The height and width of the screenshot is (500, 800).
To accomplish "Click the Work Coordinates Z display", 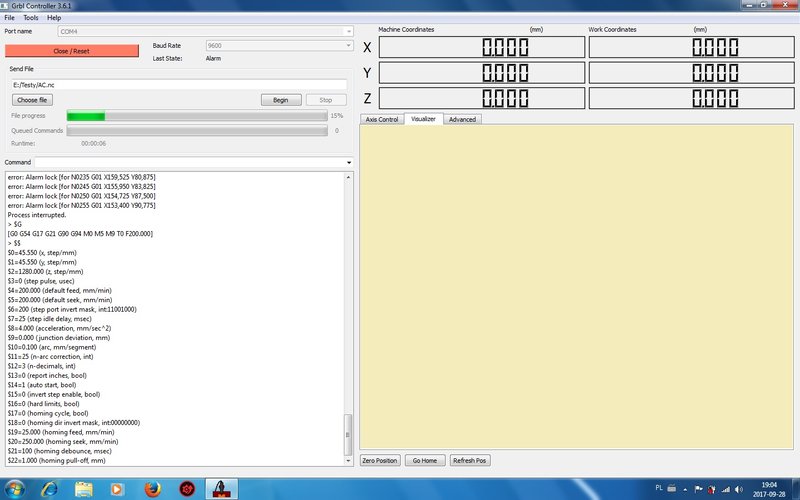I will (x=692, y=98).
